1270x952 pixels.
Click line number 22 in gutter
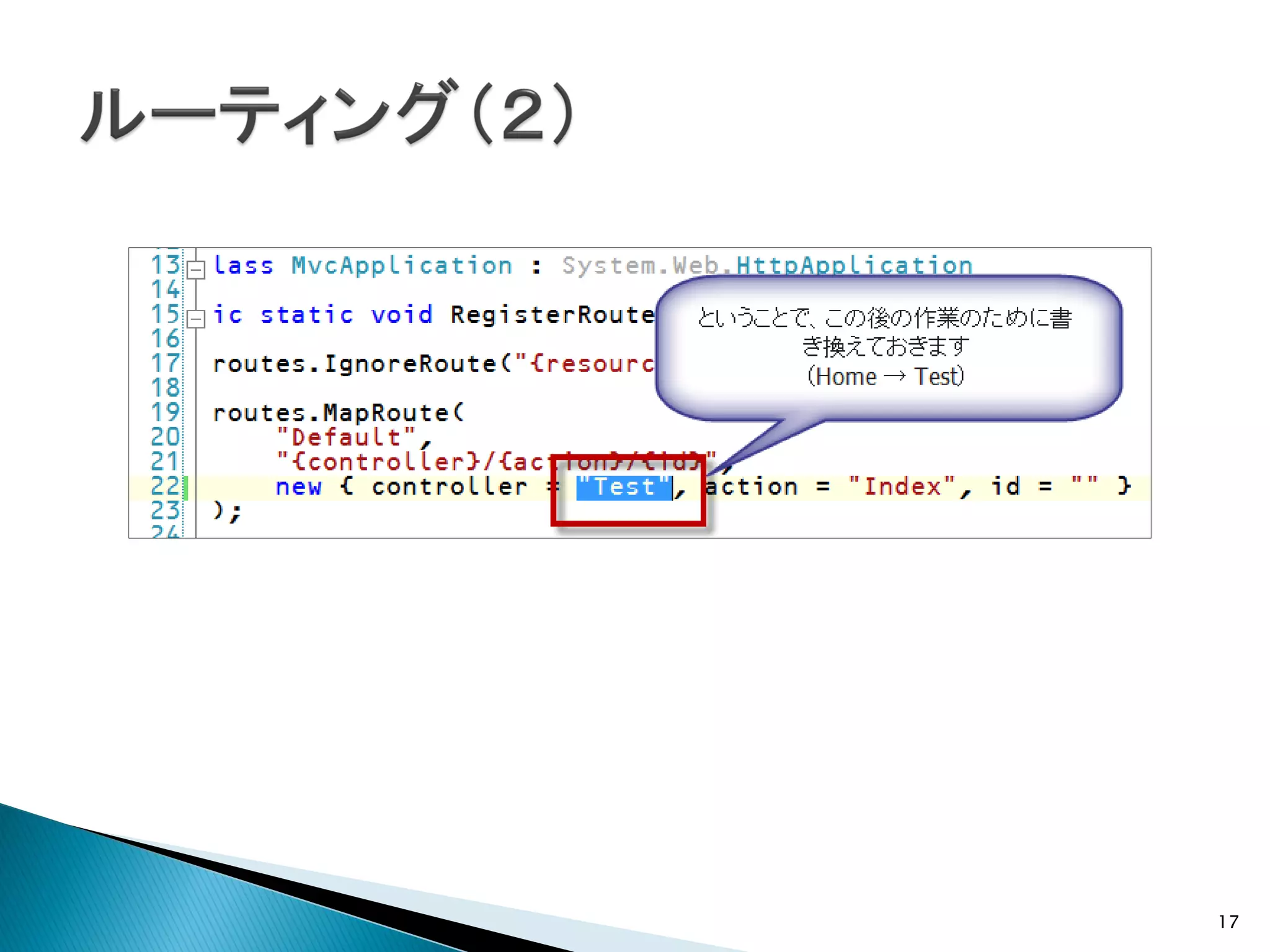(x=165, y=487)
